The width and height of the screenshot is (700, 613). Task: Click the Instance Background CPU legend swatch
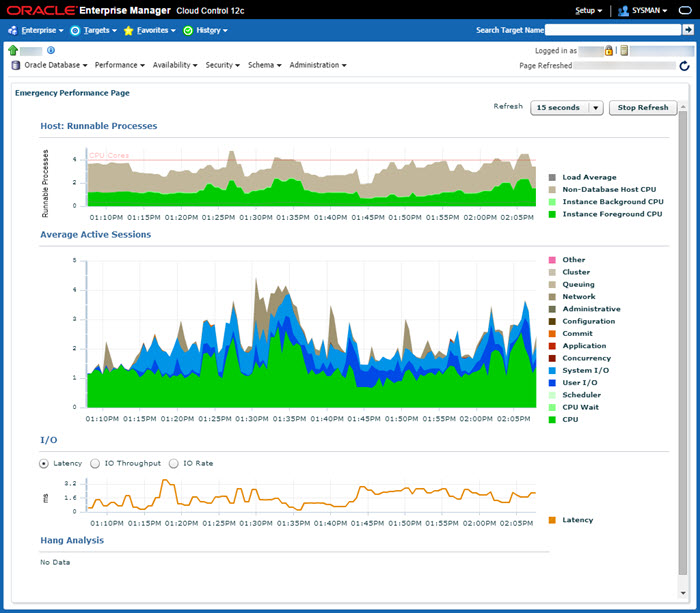click(552, 202)
